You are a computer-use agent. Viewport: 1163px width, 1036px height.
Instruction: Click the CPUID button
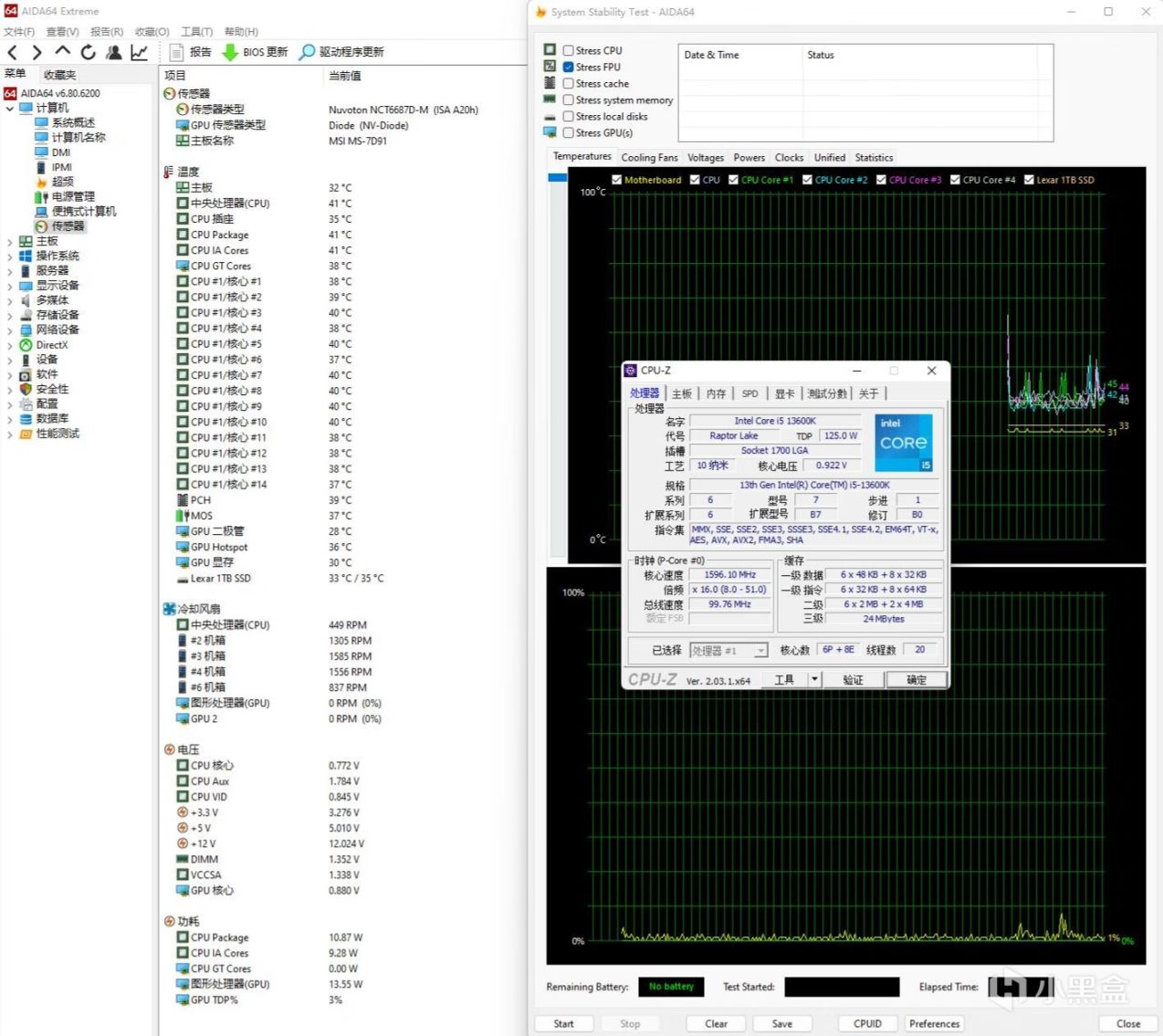click(867, 1023)
